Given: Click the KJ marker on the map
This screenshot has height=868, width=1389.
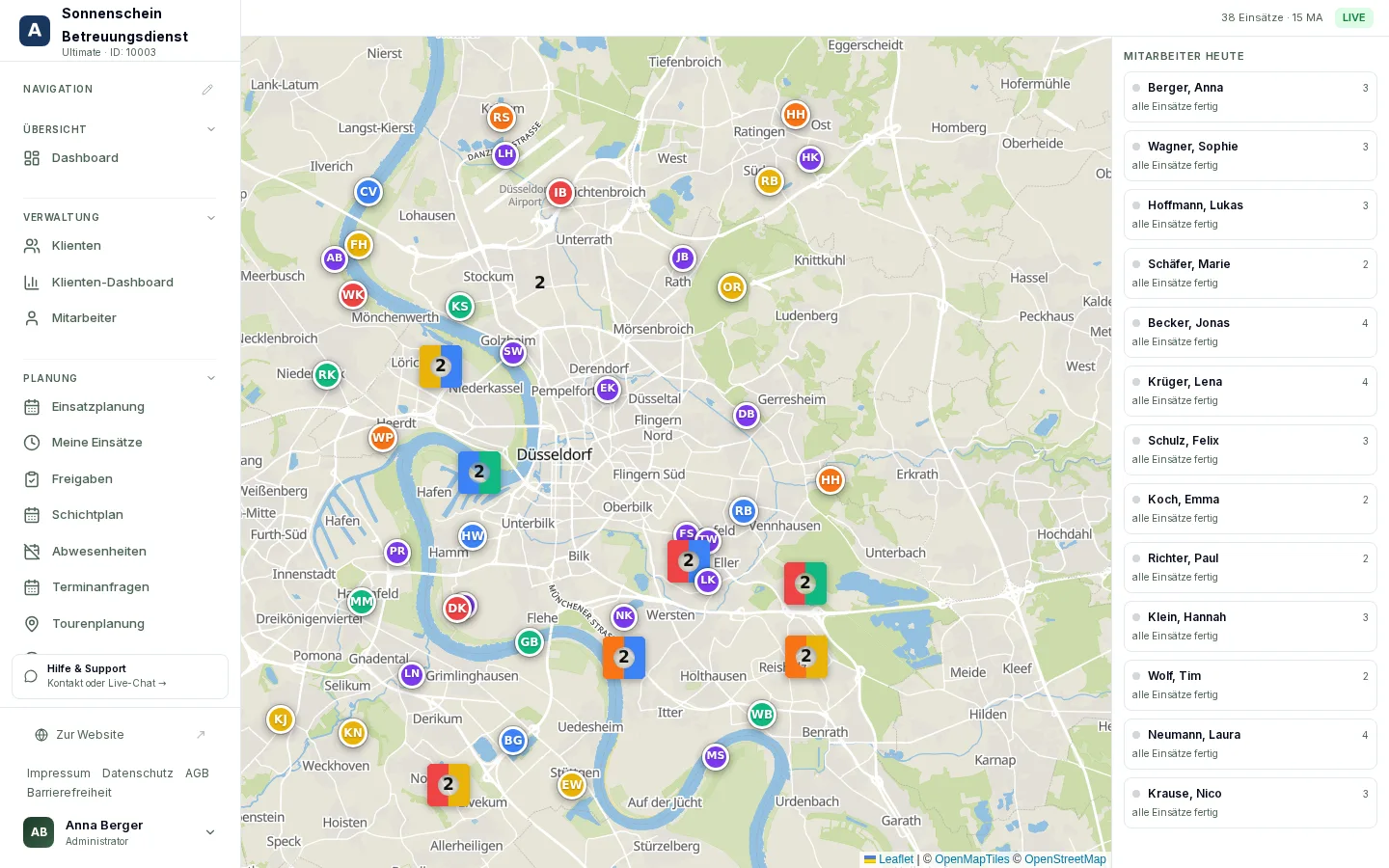Looking at the screenshot, I should click(281, 719).
